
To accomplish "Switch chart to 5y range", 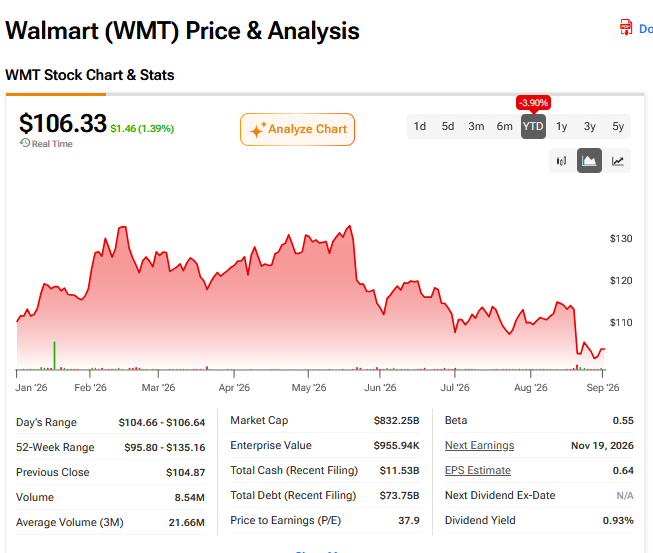I will point(618,126).
